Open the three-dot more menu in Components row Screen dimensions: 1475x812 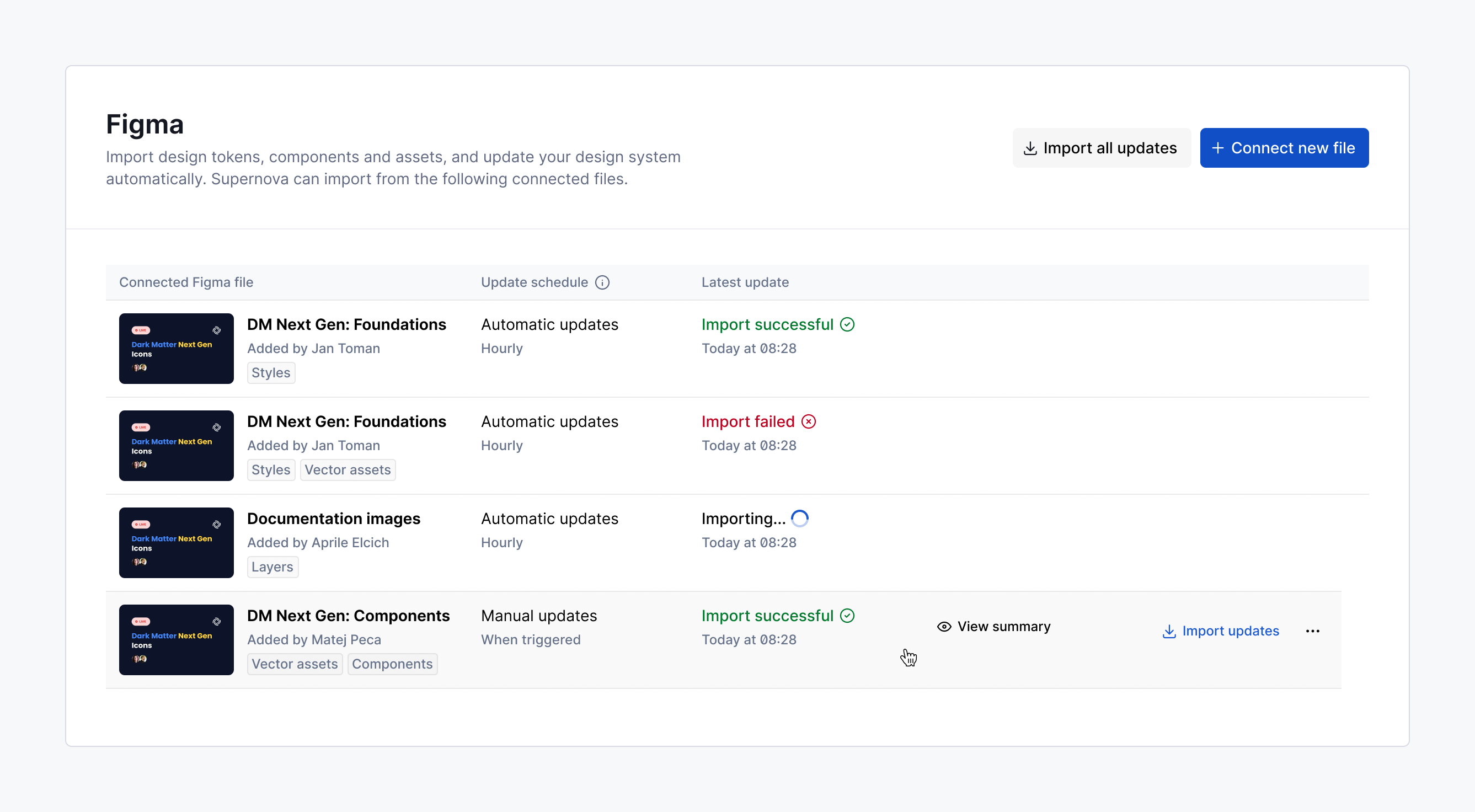1312,631
